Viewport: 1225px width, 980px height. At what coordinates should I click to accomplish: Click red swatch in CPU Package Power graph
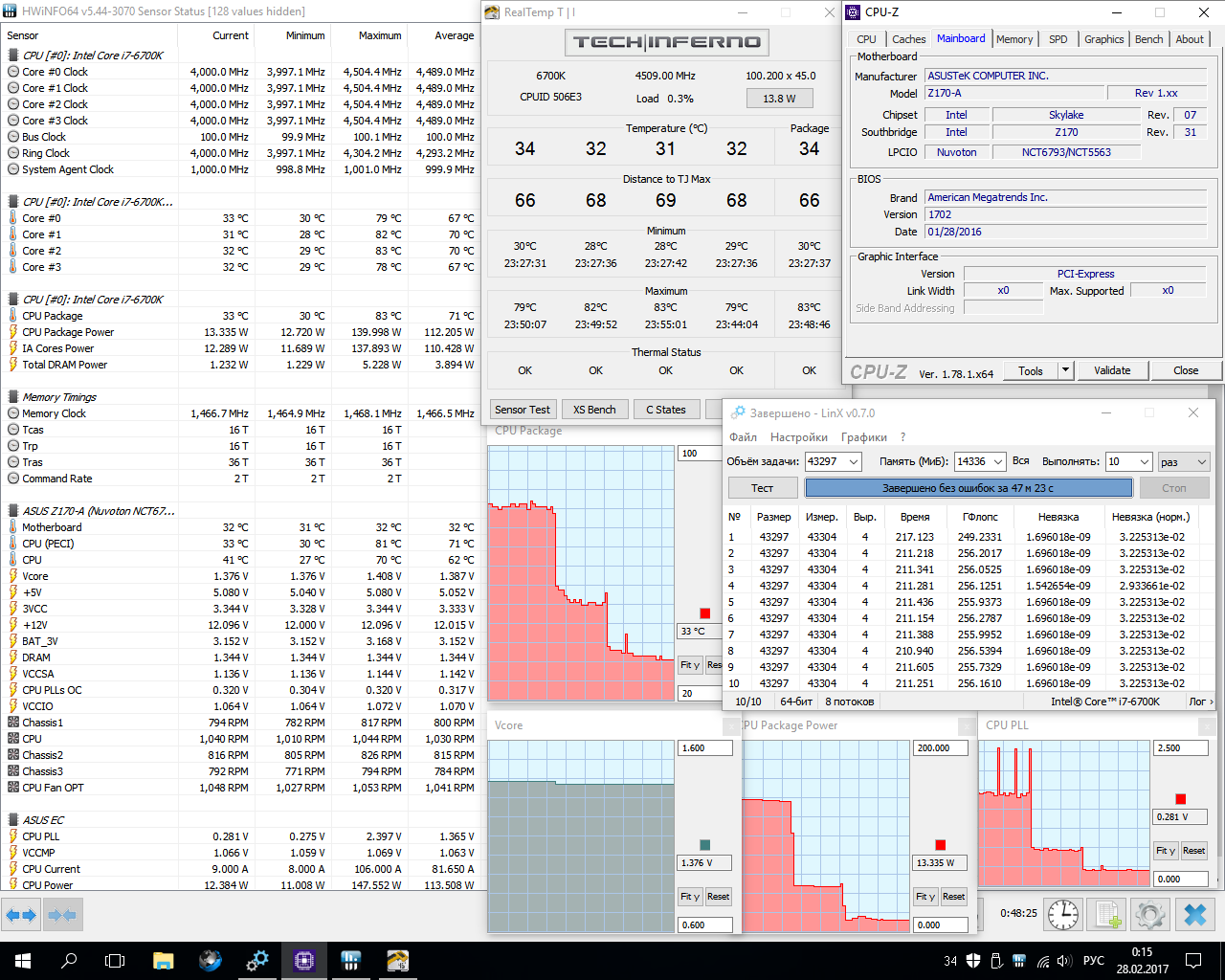click(941, 845)
